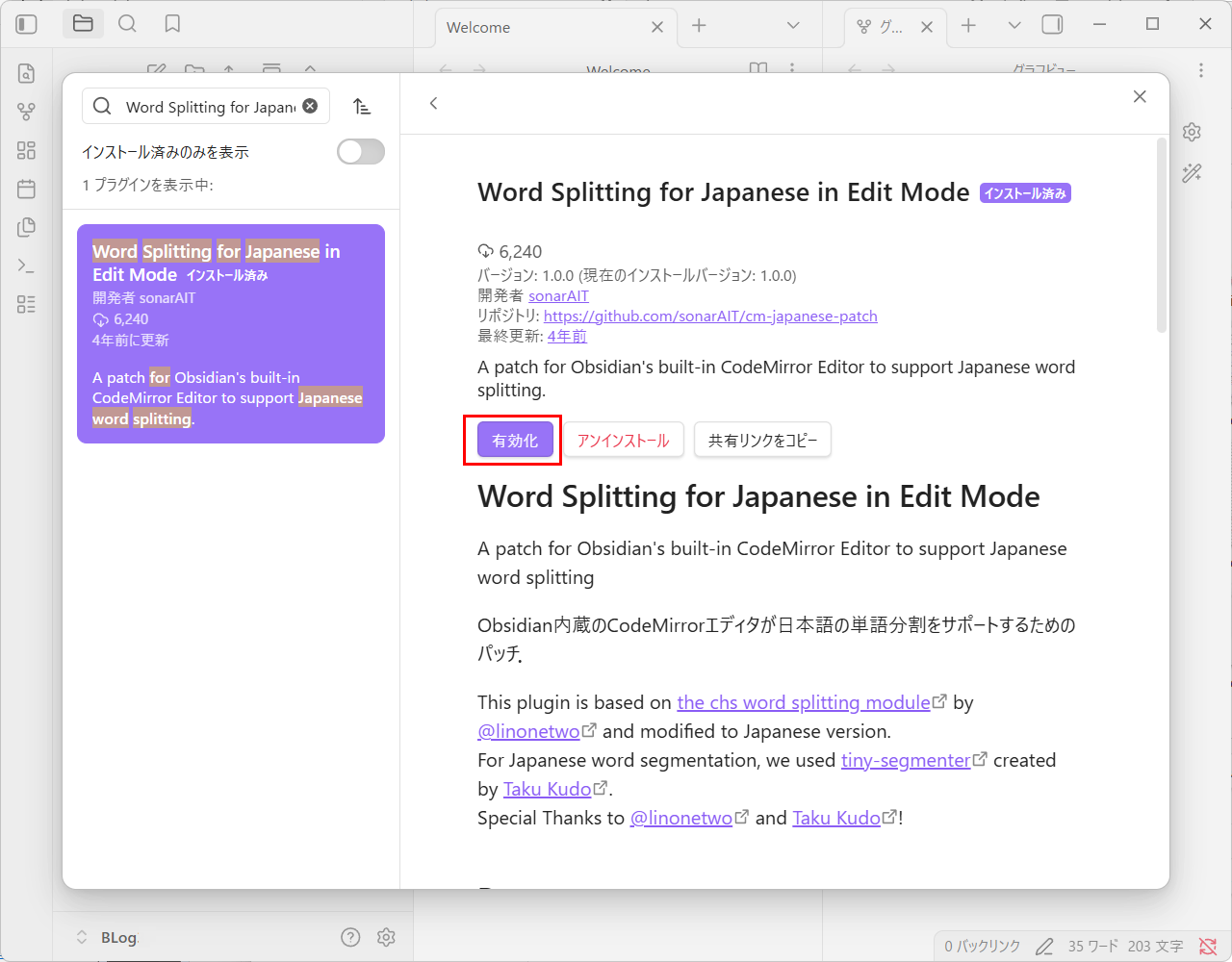Open graph view settings gear on the right
Viewport: 1232px width, 962px height.
click(x=1192, y=132)
